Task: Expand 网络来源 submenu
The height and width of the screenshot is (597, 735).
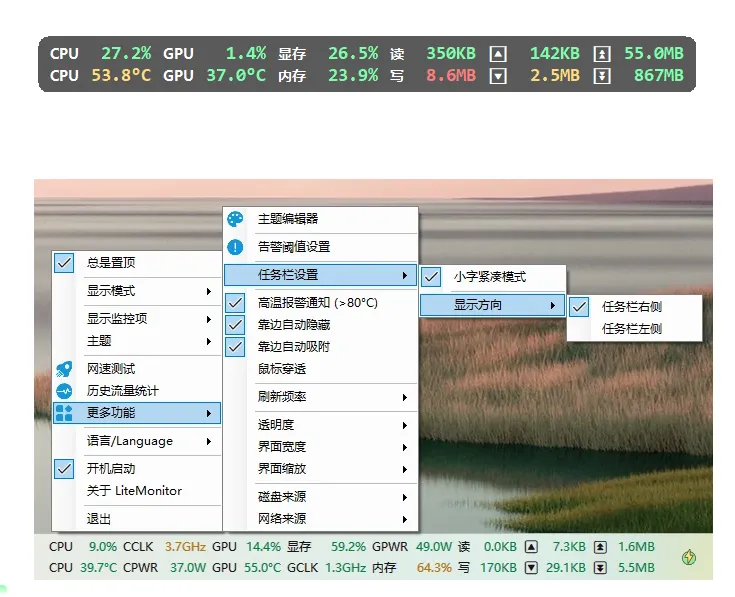Action: coord(321,519)
